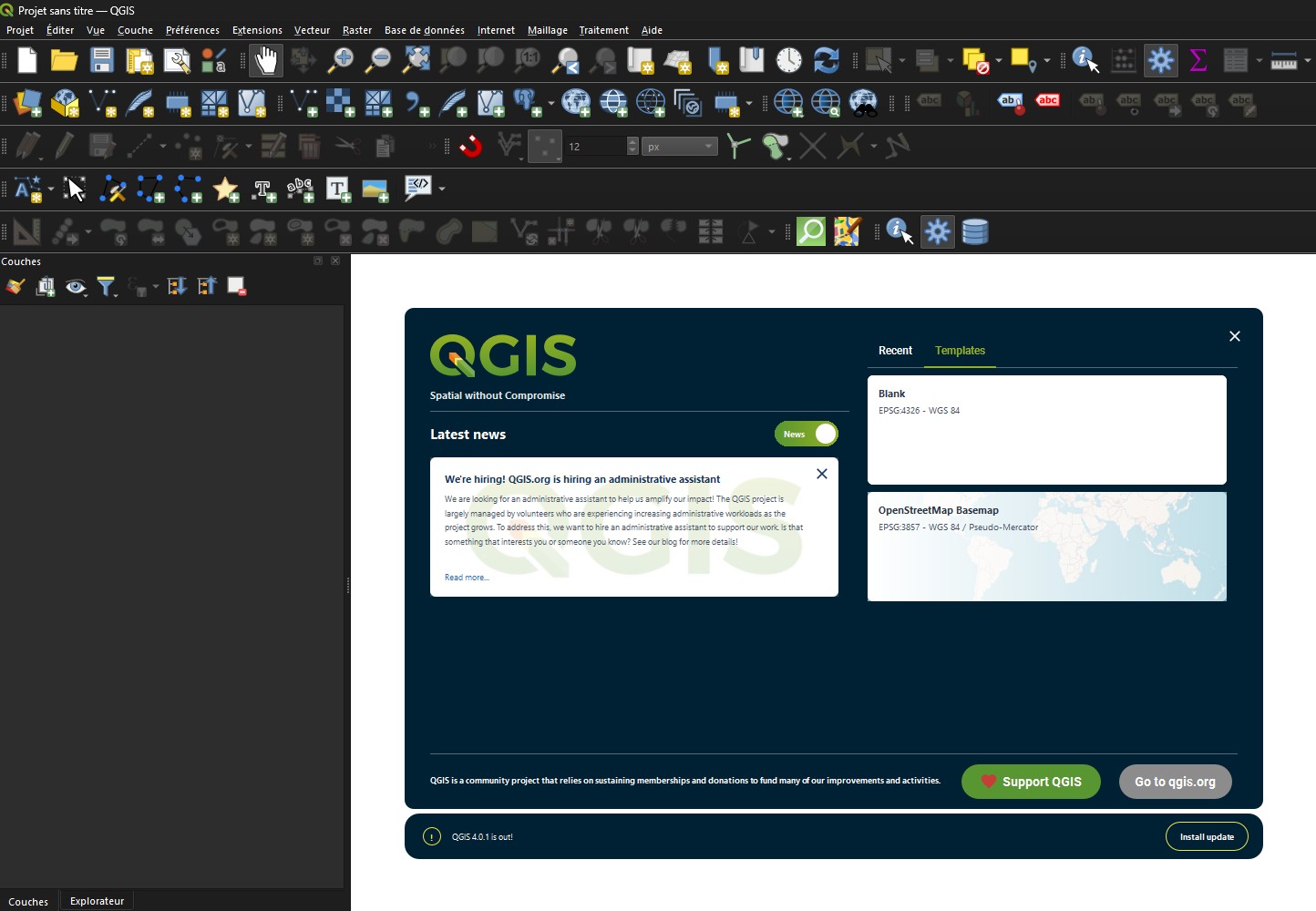
Task: Toggle map themes eye icon
Action: coord(76,287)
